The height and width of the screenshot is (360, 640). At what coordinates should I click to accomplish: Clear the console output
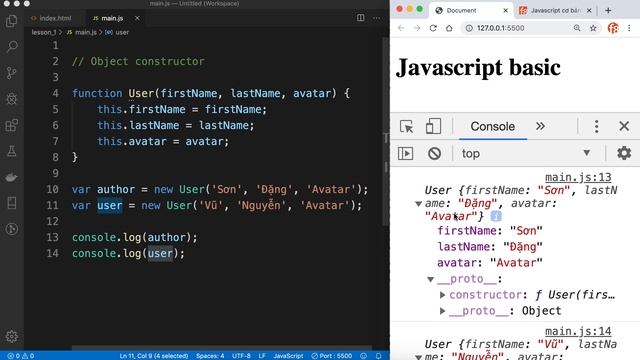coord(434,153)
